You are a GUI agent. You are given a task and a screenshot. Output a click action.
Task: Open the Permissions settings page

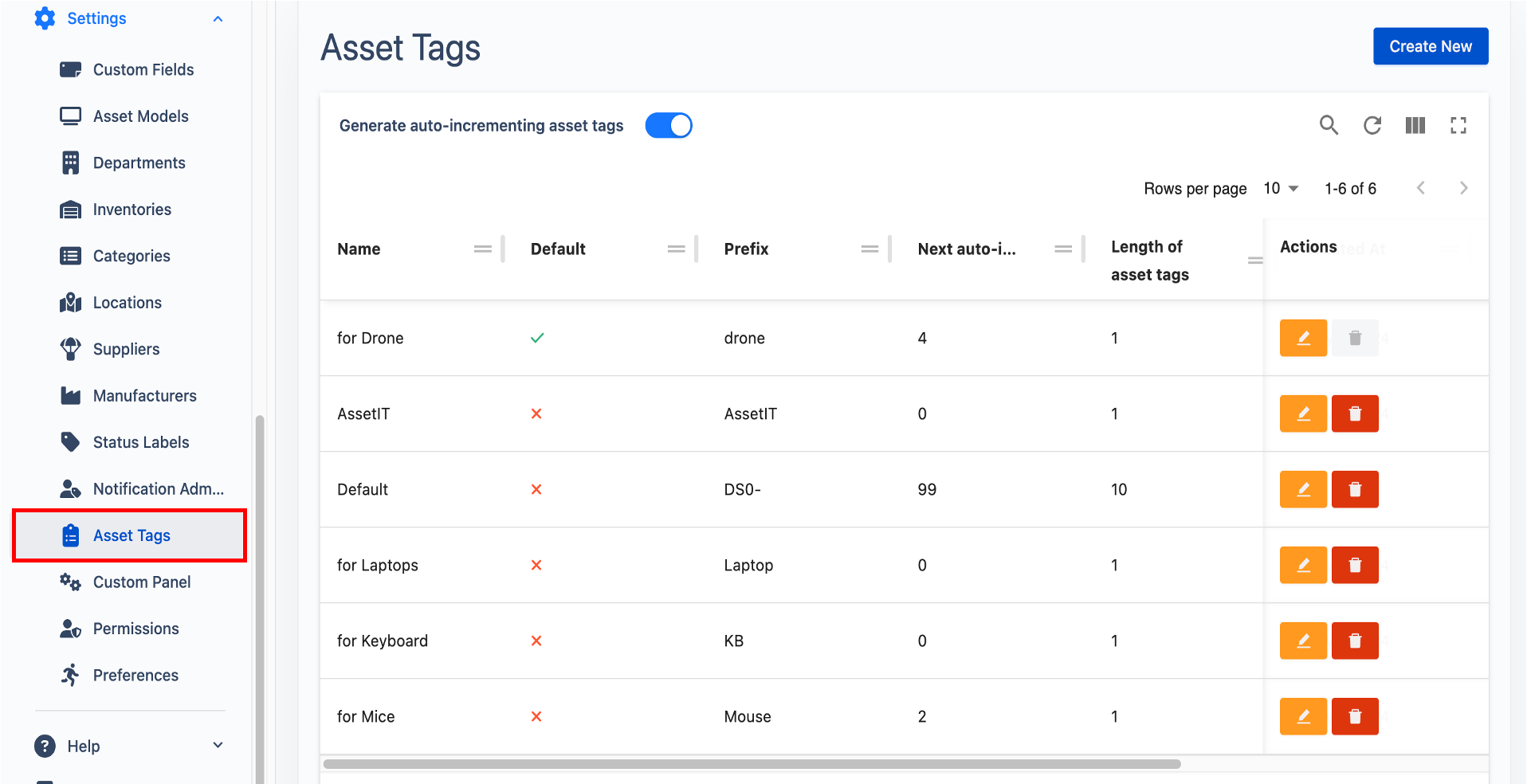click(135, 629)
